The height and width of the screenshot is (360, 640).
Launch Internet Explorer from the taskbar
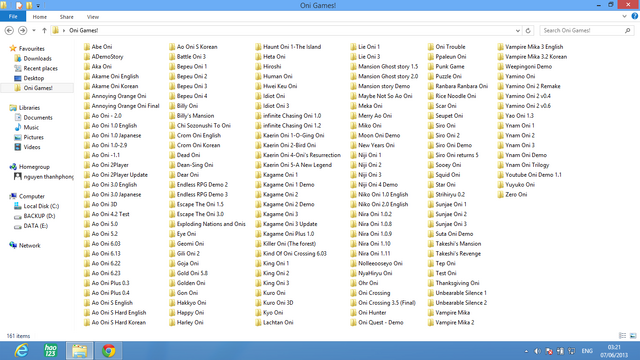pyautogui.click(x=21, y=351)
